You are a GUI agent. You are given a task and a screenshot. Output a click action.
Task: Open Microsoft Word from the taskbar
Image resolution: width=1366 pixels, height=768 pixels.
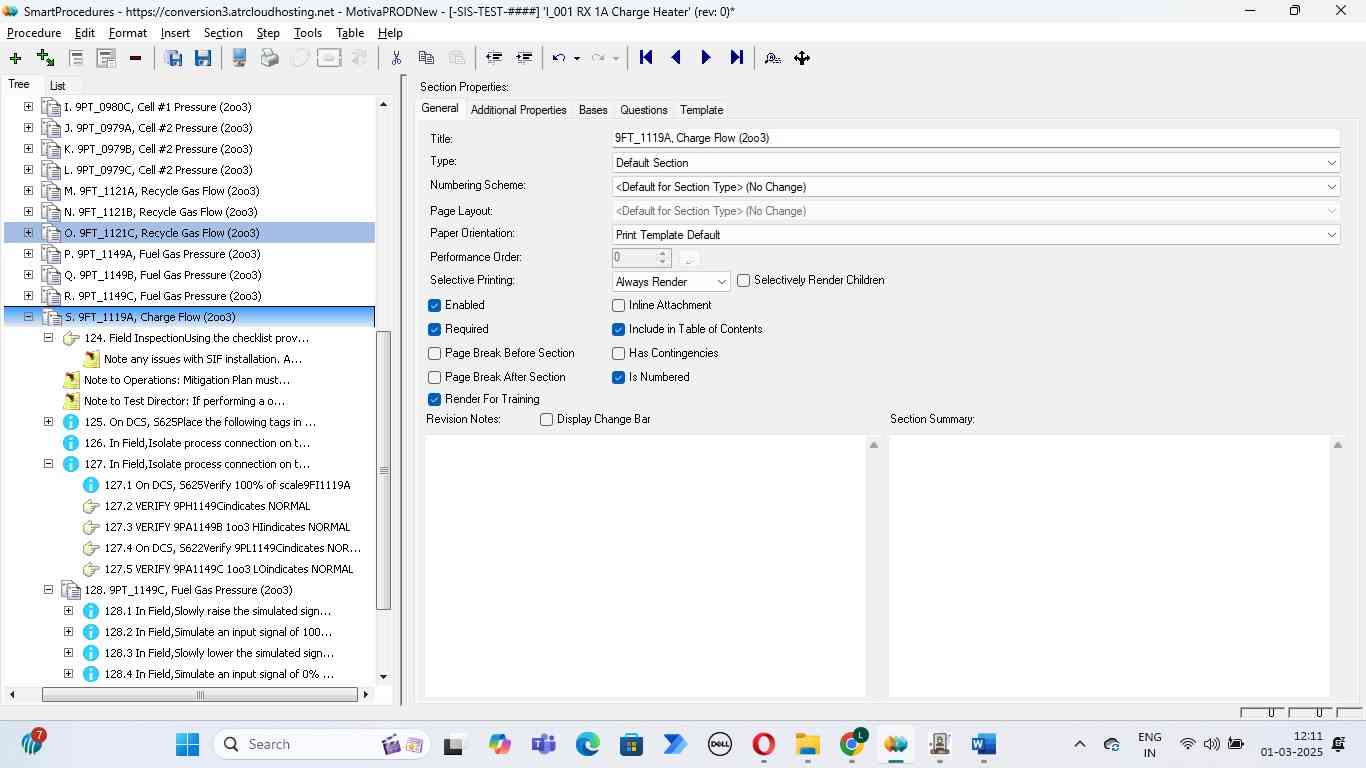click(983, 744)
